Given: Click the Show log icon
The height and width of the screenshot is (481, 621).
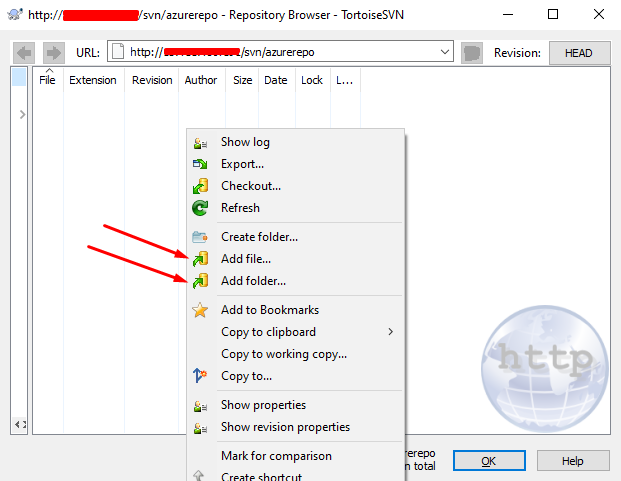Looking at the screenshot, I should coord(200,143).
